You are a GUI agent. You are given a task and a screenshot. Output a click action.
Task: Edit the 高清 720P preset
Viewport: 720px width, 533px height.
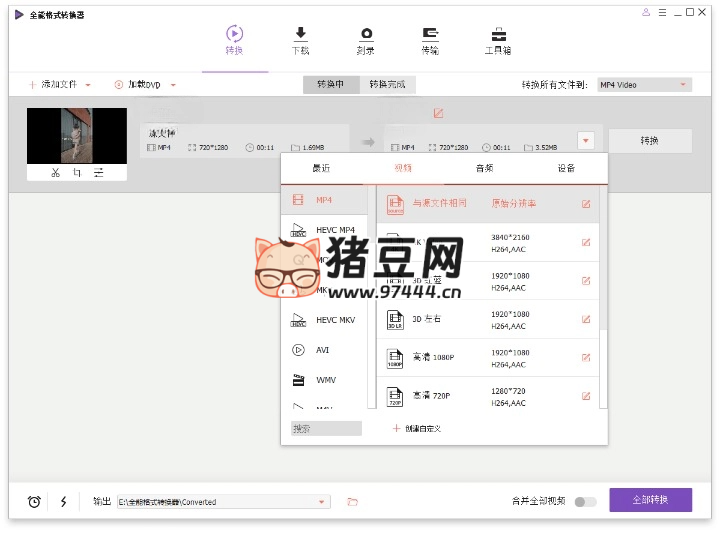586,396
